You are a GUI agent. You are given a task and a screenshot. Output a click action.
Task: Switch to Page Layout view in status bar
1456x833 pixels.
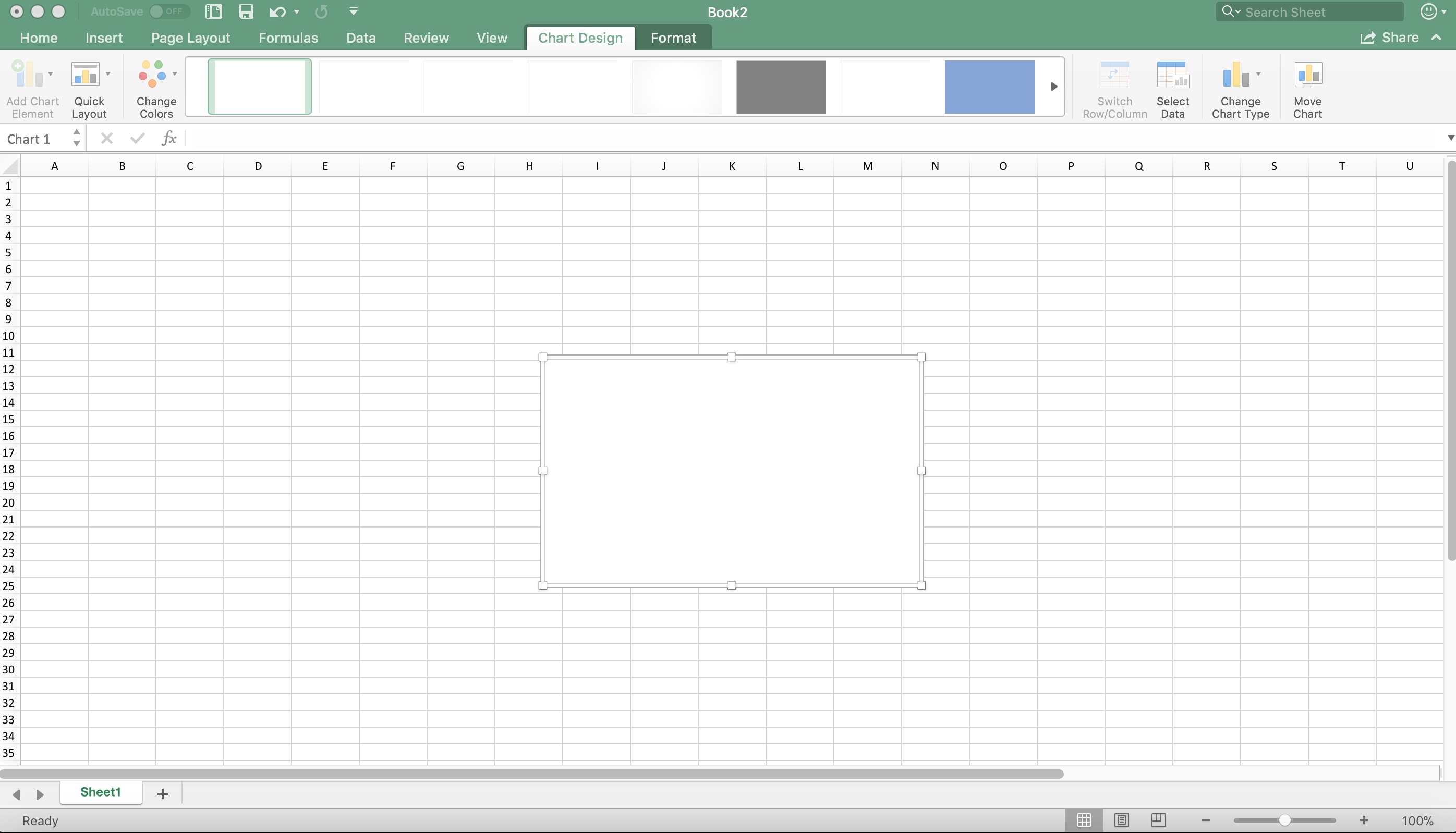[x=1121, y=820]
